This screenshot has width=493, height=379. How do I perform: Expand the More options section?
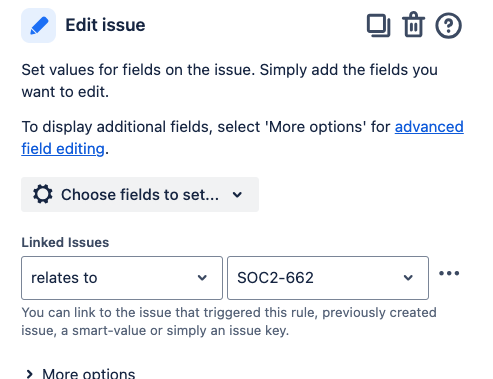click(x=80, y=374)
